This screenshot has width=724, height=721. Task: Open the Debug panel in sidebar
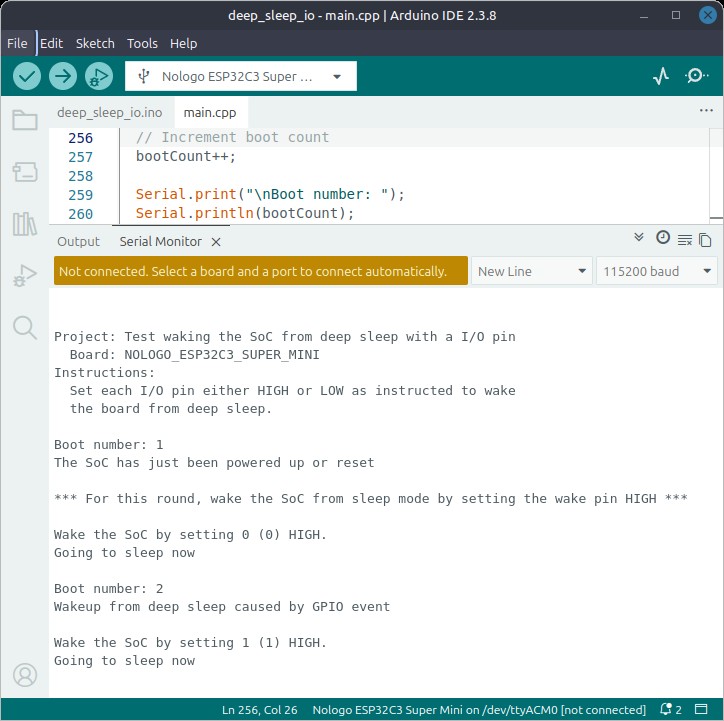tap(25, 276)
